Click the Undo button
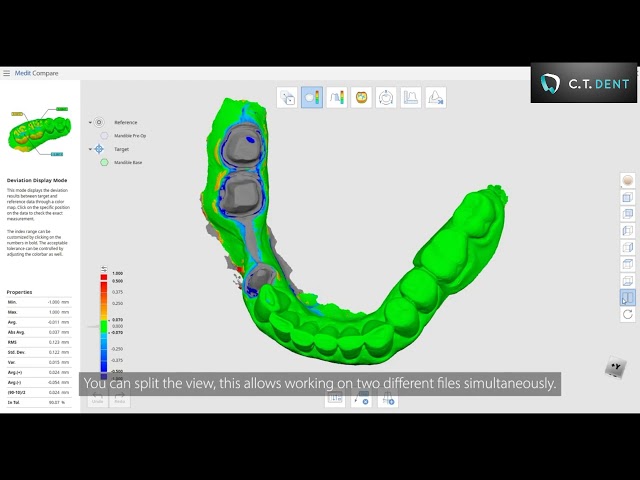 point(98,398)
